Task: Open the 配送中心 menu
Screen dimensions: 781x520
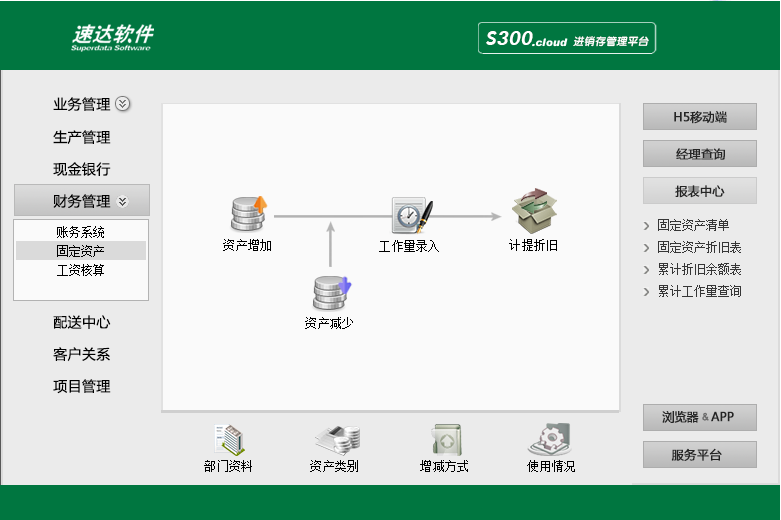Action: point(82,322)
